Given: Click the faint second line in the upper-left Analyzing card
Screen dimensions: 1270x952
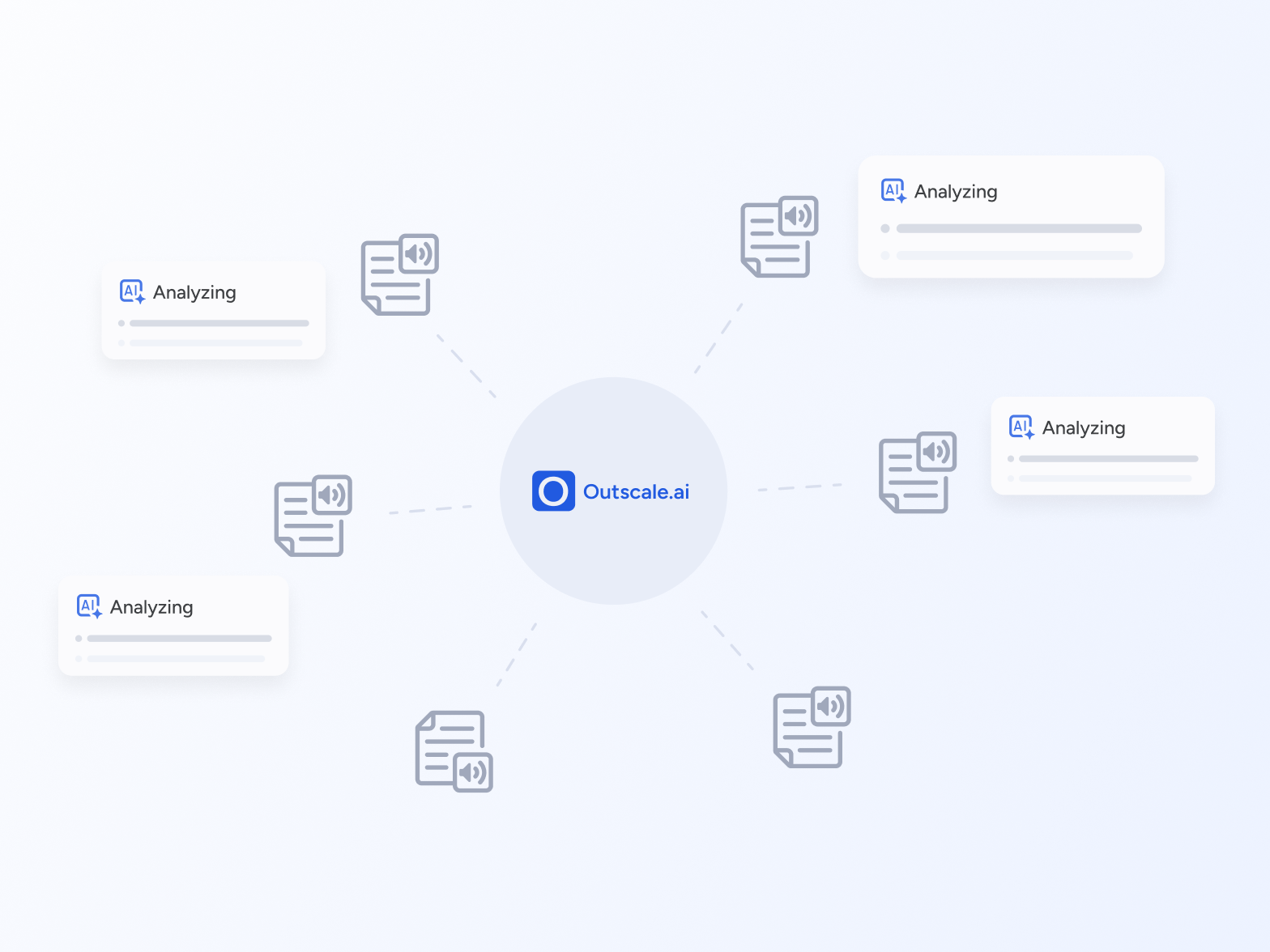Looking at the screenshot, I should tap(215, 343).
